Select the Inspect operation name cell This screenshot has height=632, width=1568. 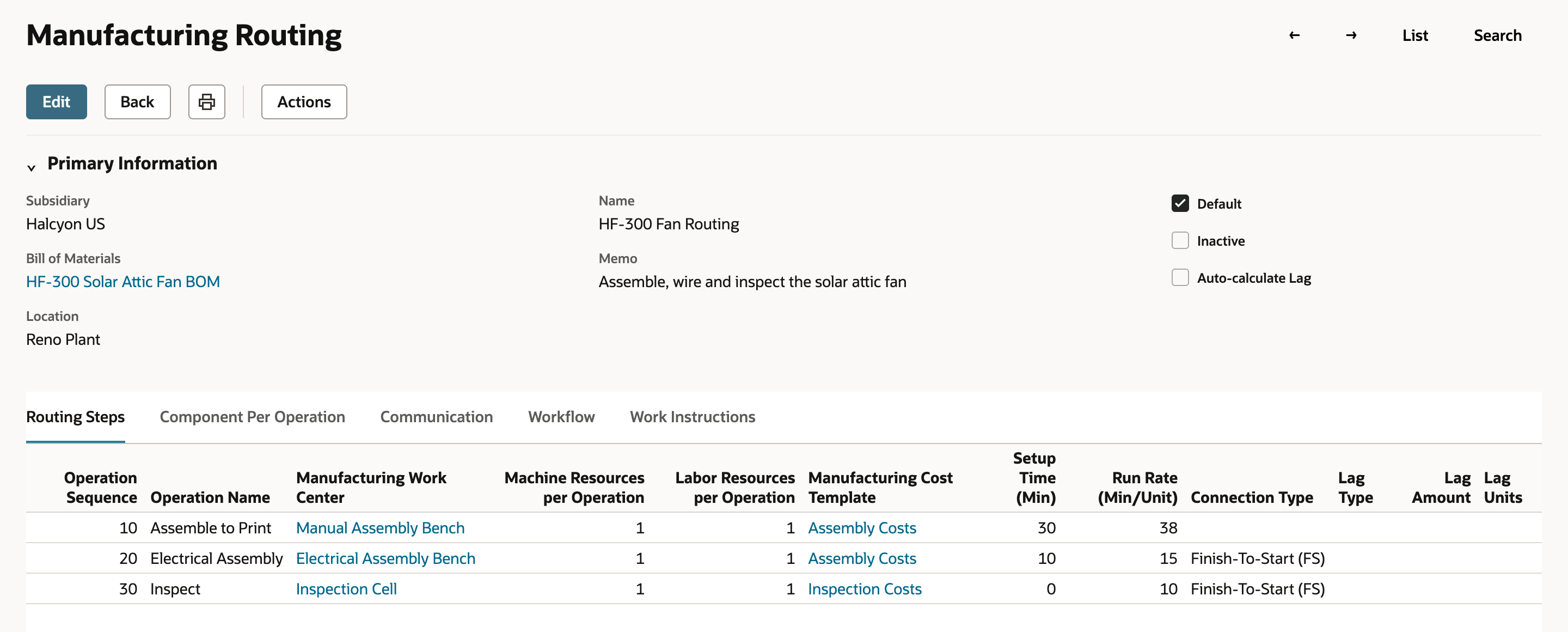pos(175,589)
